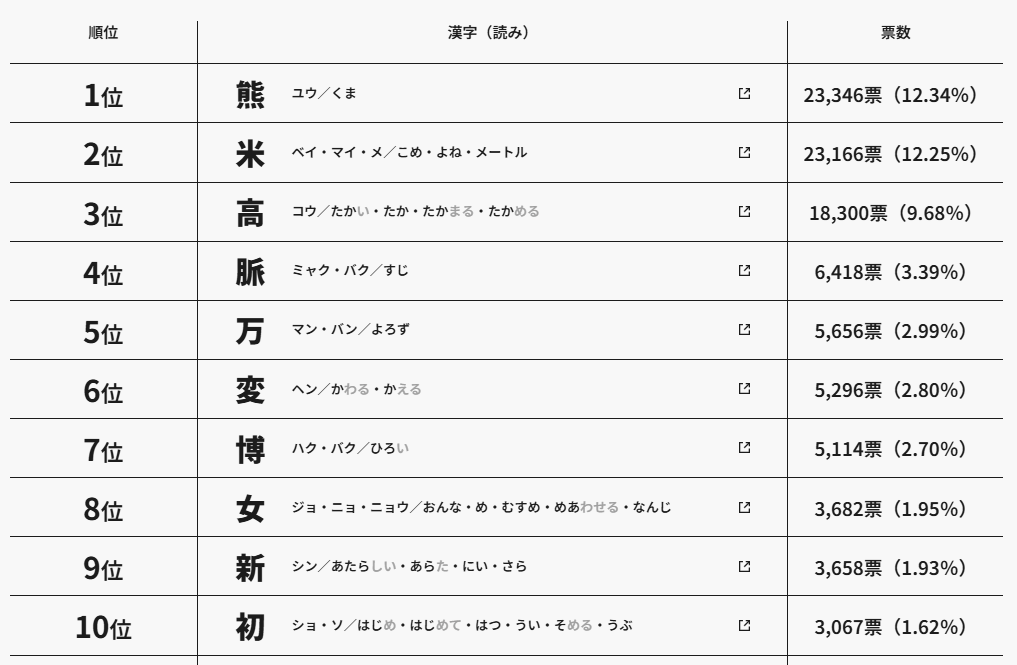Open external link icon for 脈
Image resolution: width=1017 pixels, height=665 pixels.
click(x=744, y=271)
